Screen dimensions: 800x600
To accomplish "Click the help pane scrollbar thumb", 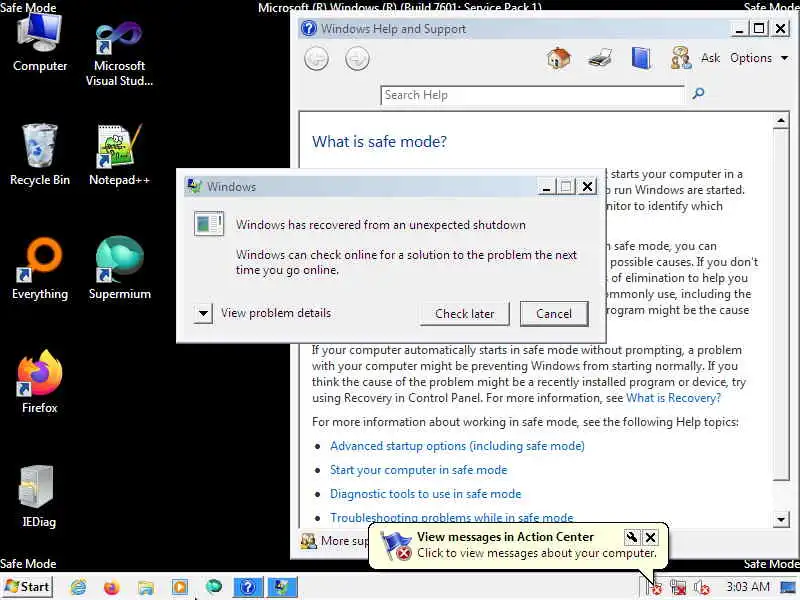I will (x=781, y=305).
